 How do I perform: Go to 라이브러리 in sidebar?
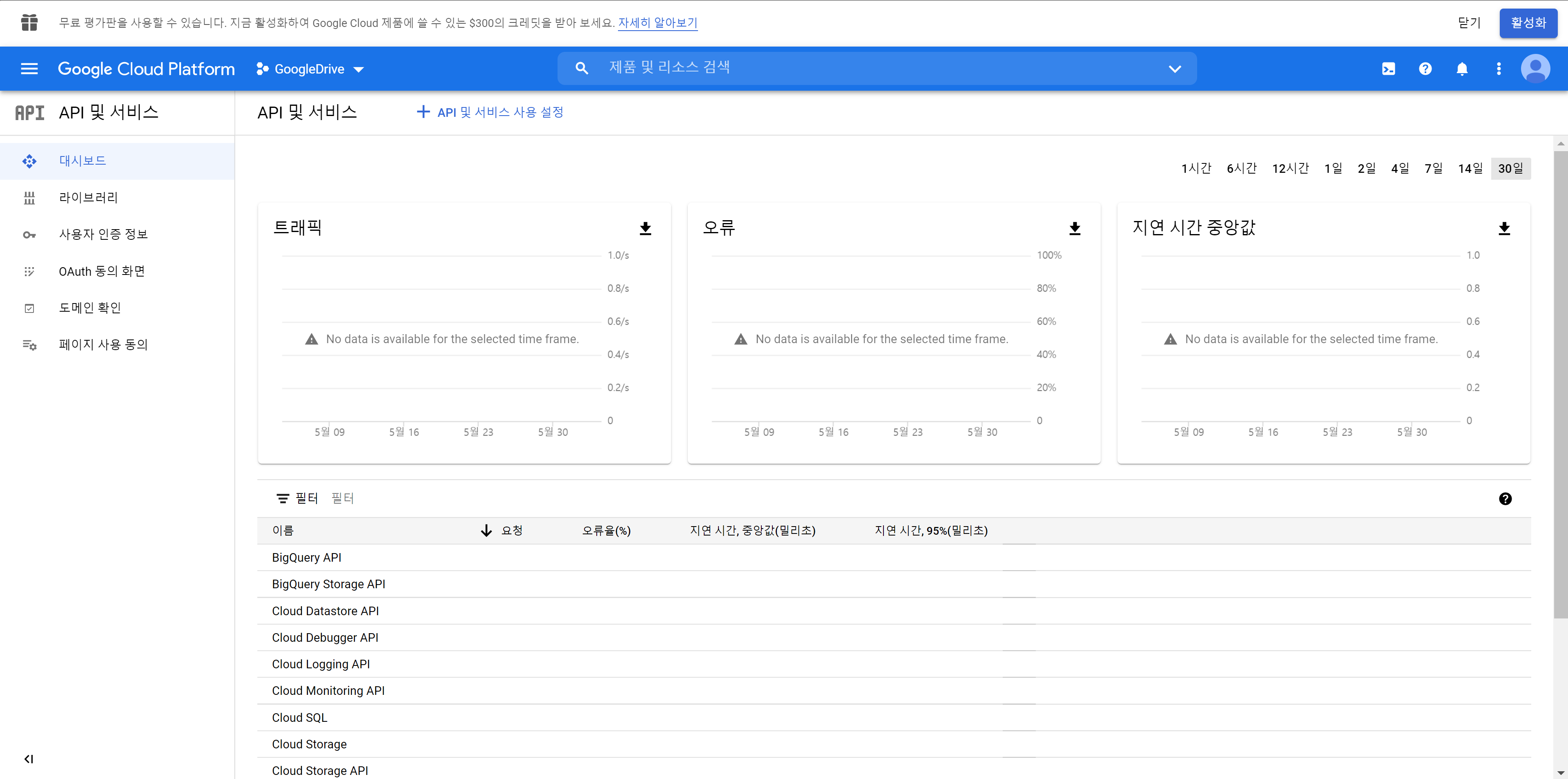pyautogui.click(x=88, y=198)
